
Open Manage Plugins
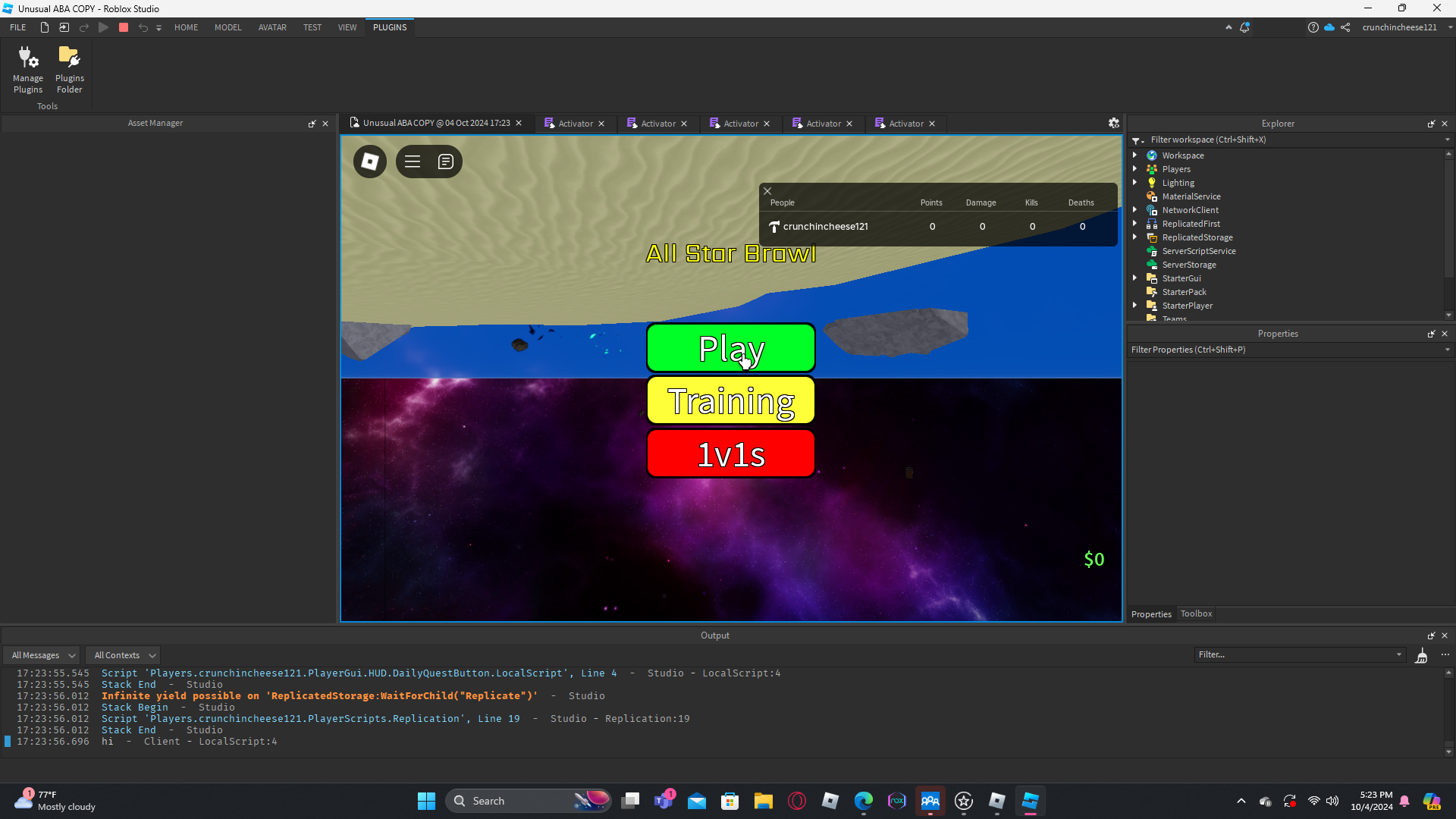pyautogui.click(x=28, y=70)
